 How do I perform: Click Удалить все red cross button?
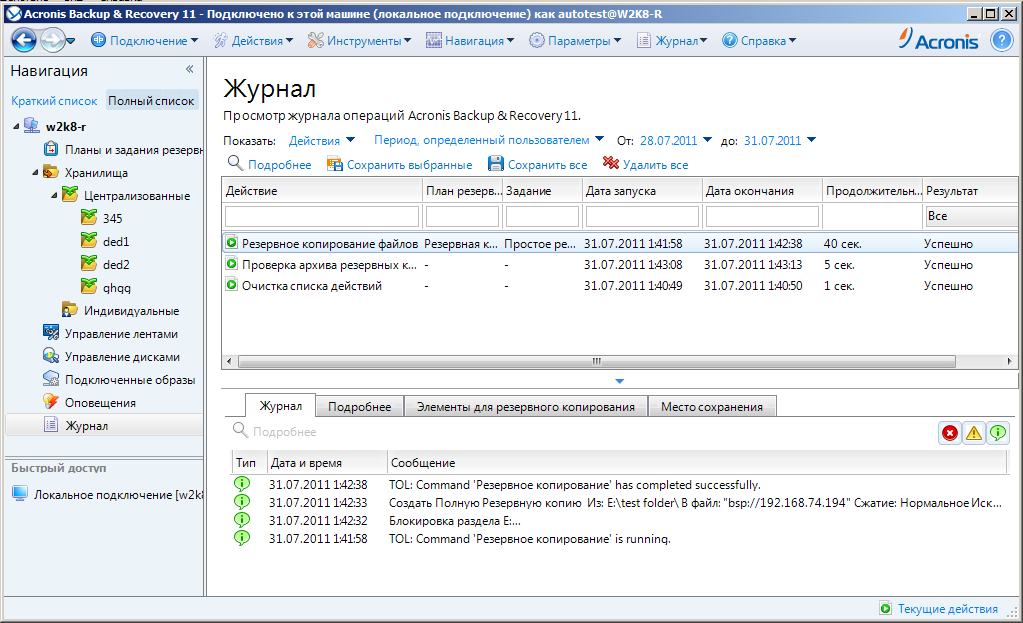click(x=645, y=164)
